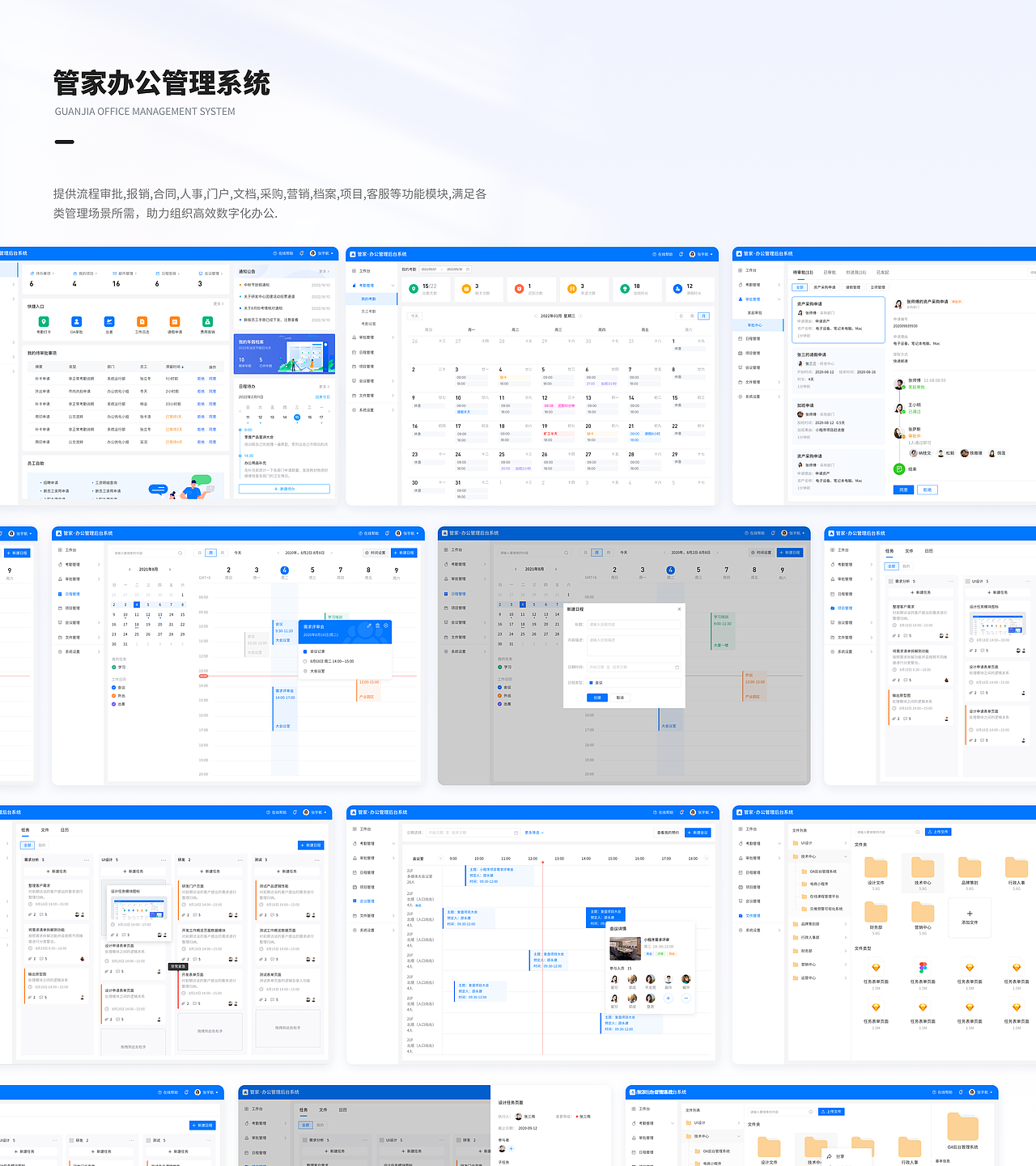The width and height of the screenshot is (1036, 1166).
Task: Open 技术中心 folder icon in file grid
Action: [x=923, y=867]
